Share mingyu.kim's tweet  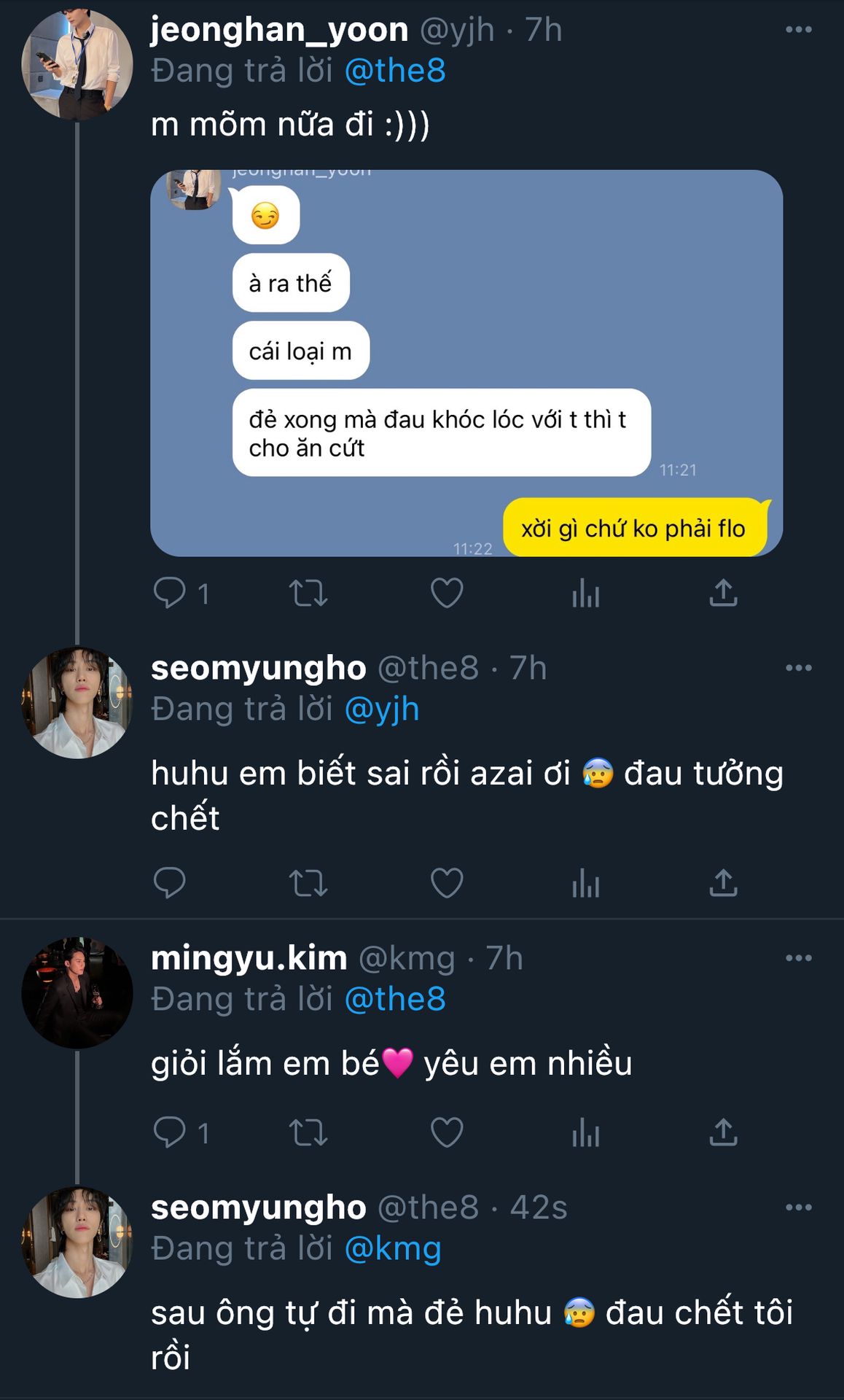pyautogui.click(x=723, y=1132)
